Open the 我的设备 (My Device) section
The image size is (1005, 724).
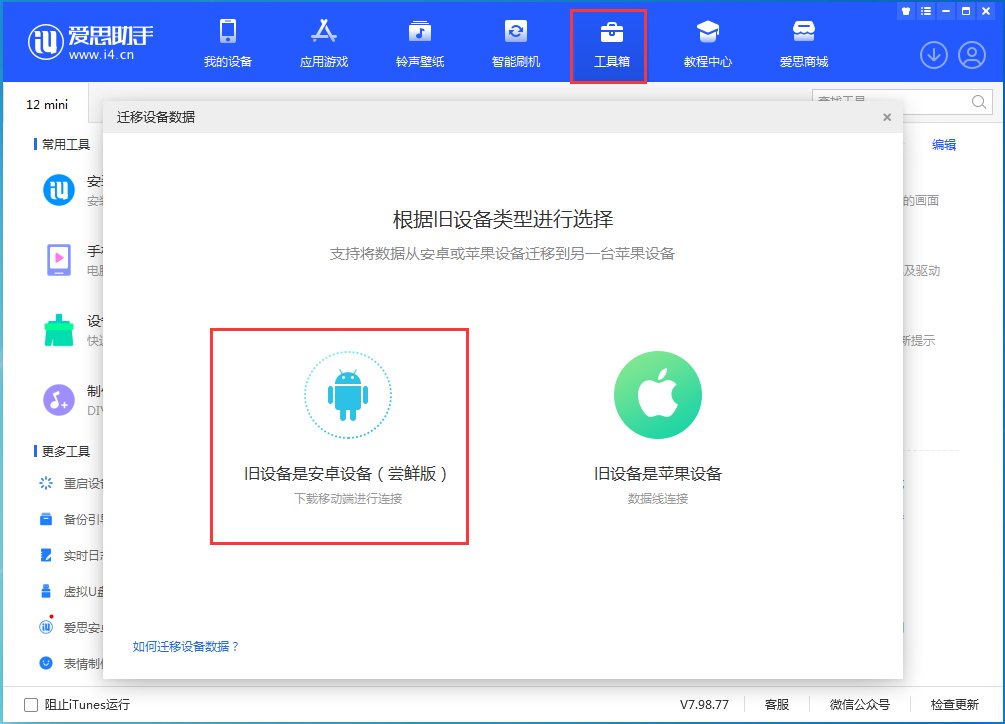tap(227, 44)
